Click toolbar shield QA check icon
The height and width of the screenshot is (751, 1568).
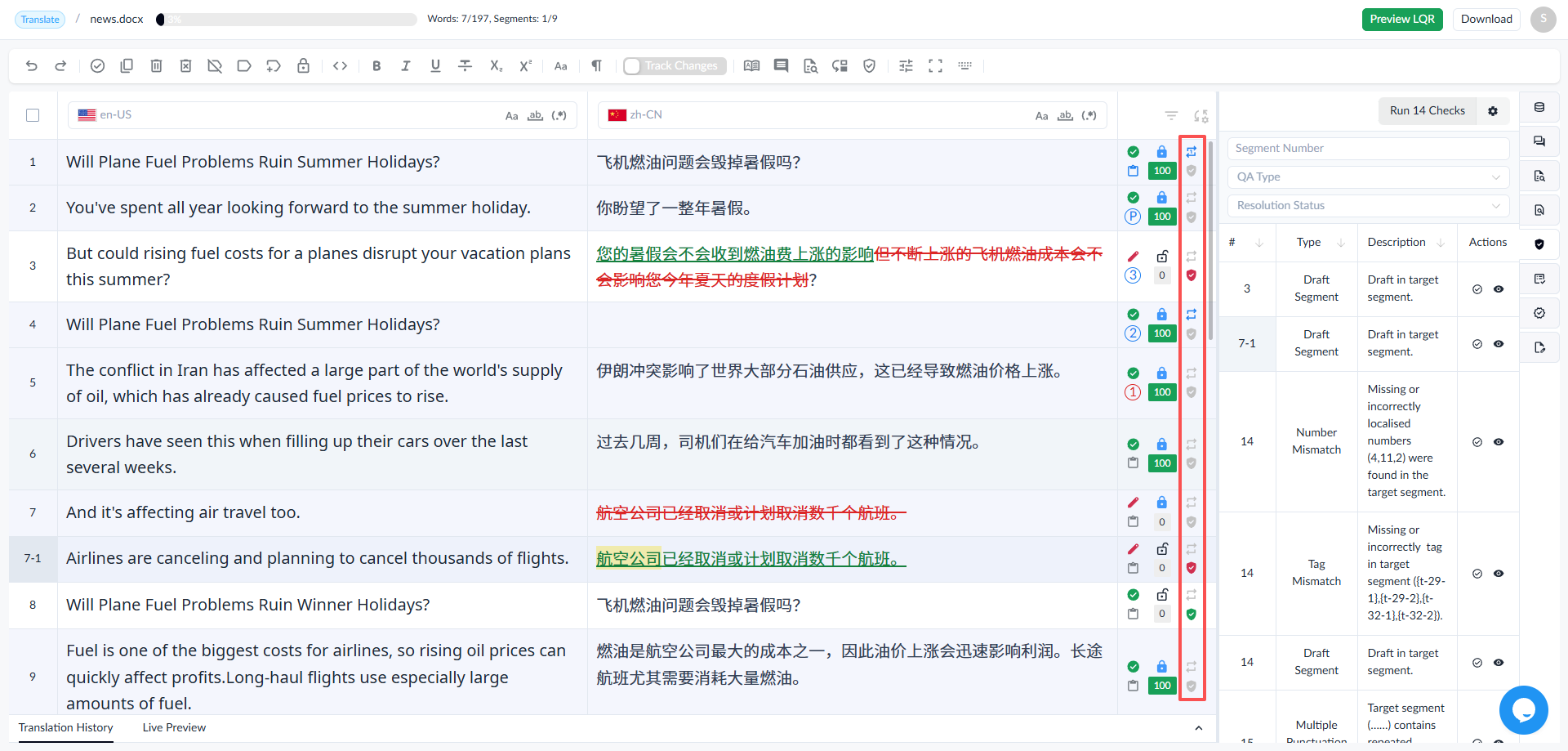click(870, 66)
